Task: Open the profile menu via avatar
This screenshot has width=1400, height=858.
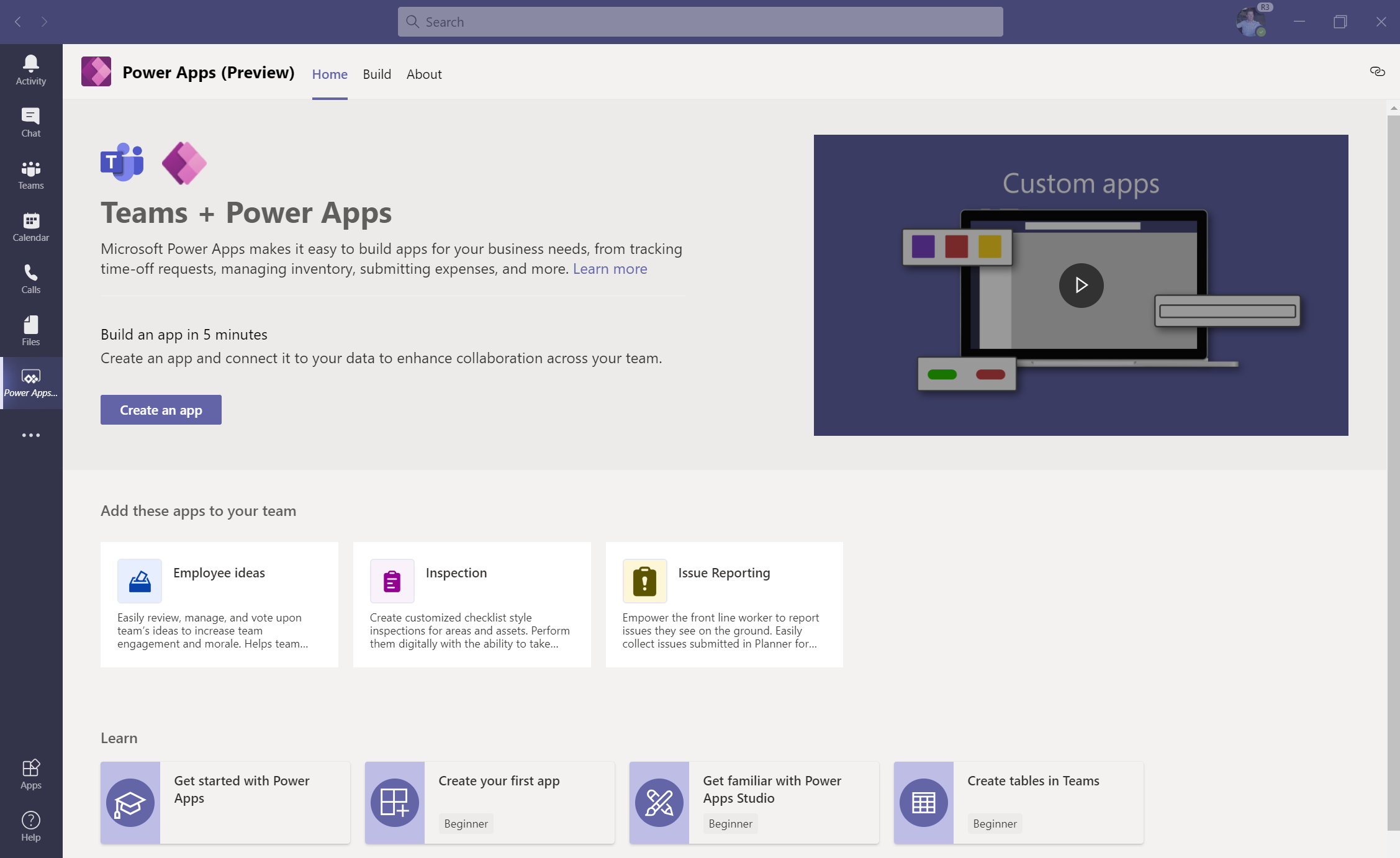Action: click(1250, 21)
